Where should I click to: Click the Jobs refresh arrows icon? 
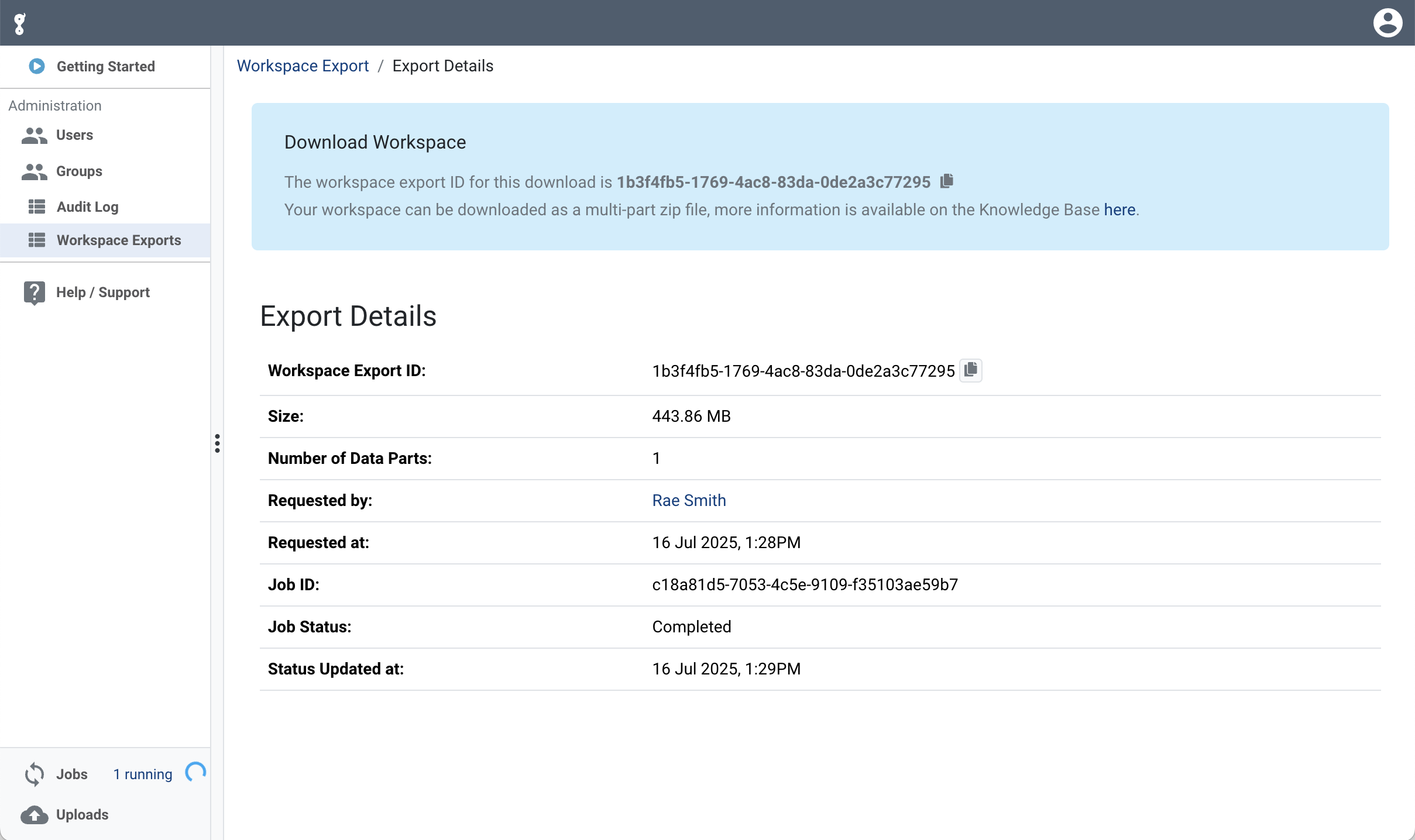pos(34,774)
